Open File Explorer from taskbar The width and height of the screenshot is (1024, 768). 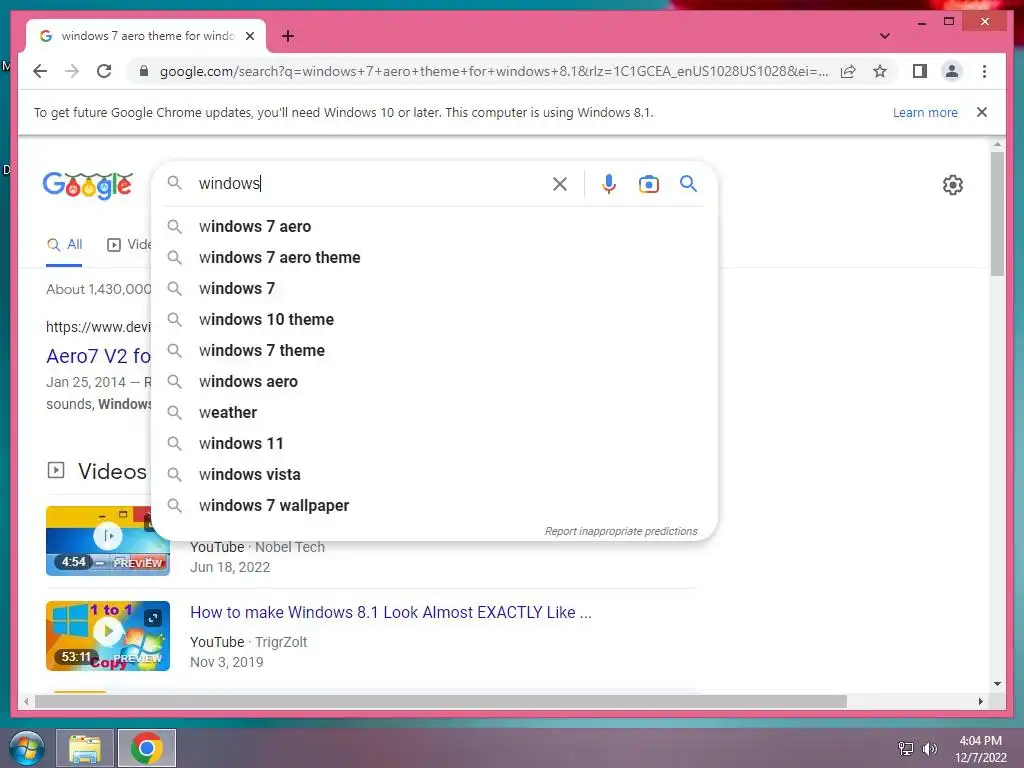(x=85, y=748)
